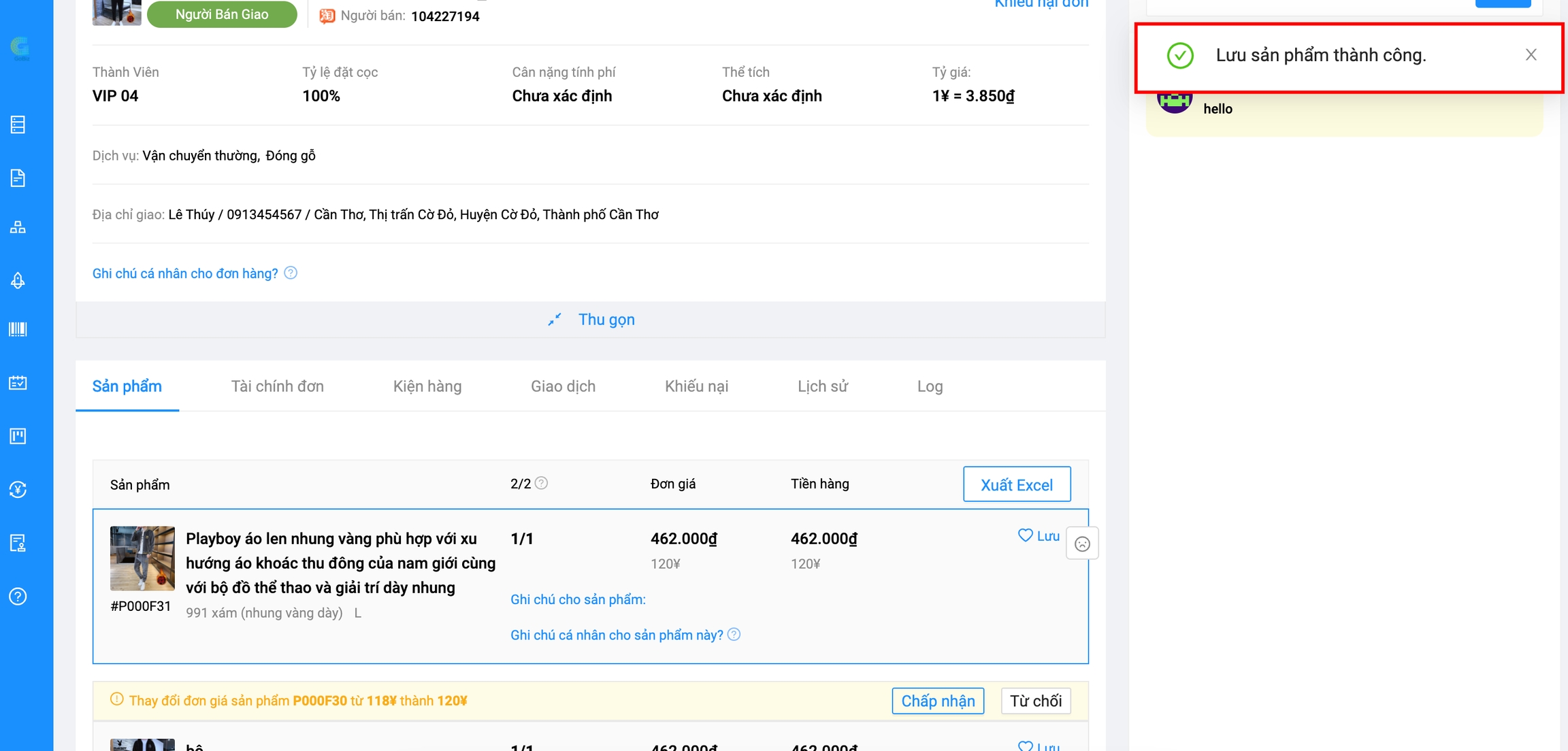Click the document file sidebar icon
This screenshot has height=751, width=1568.
point(18,178)
